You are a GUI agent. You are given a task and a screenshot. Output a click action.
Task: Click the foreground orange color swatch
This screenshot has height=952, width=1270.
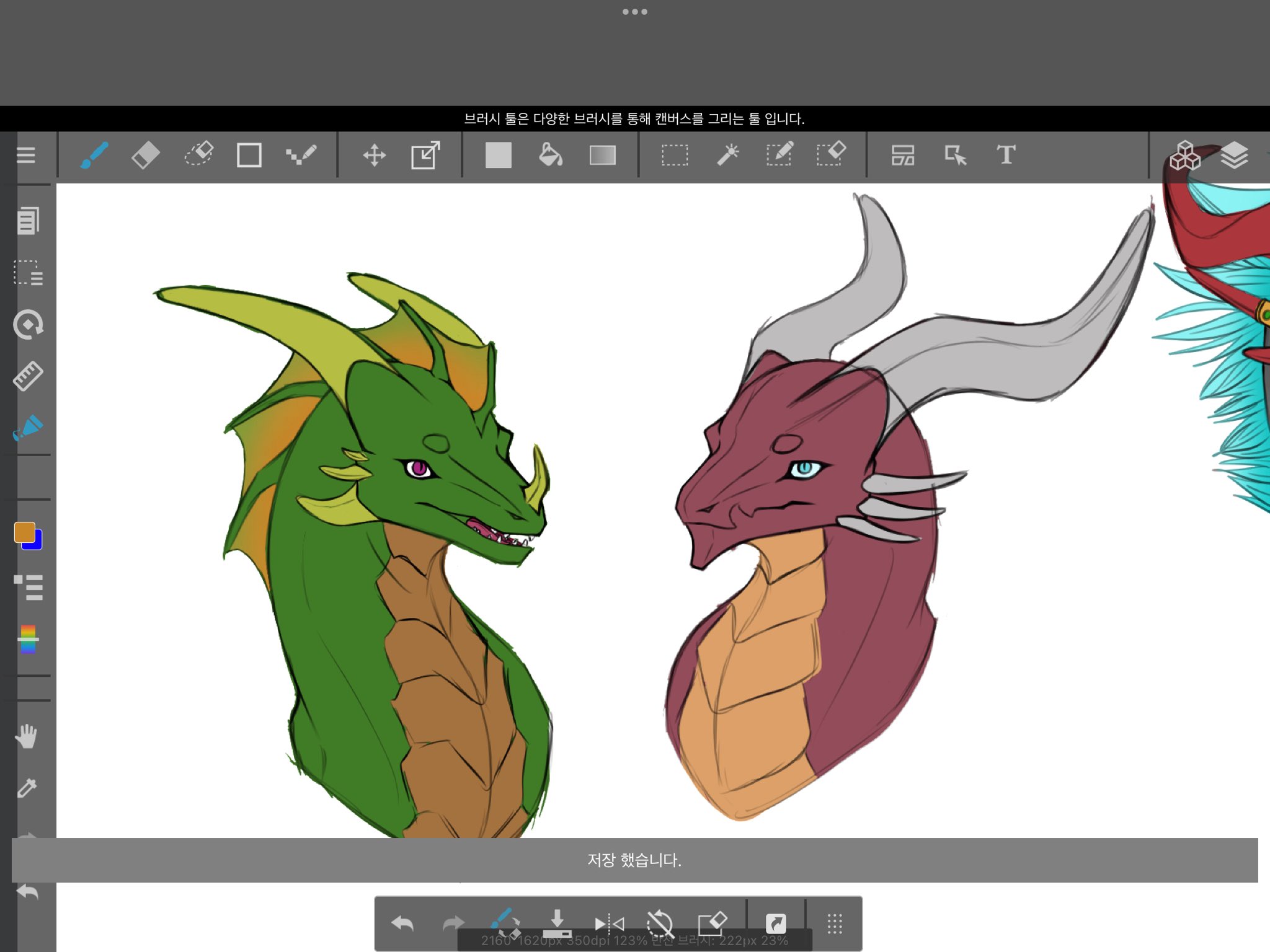[24, 532]
